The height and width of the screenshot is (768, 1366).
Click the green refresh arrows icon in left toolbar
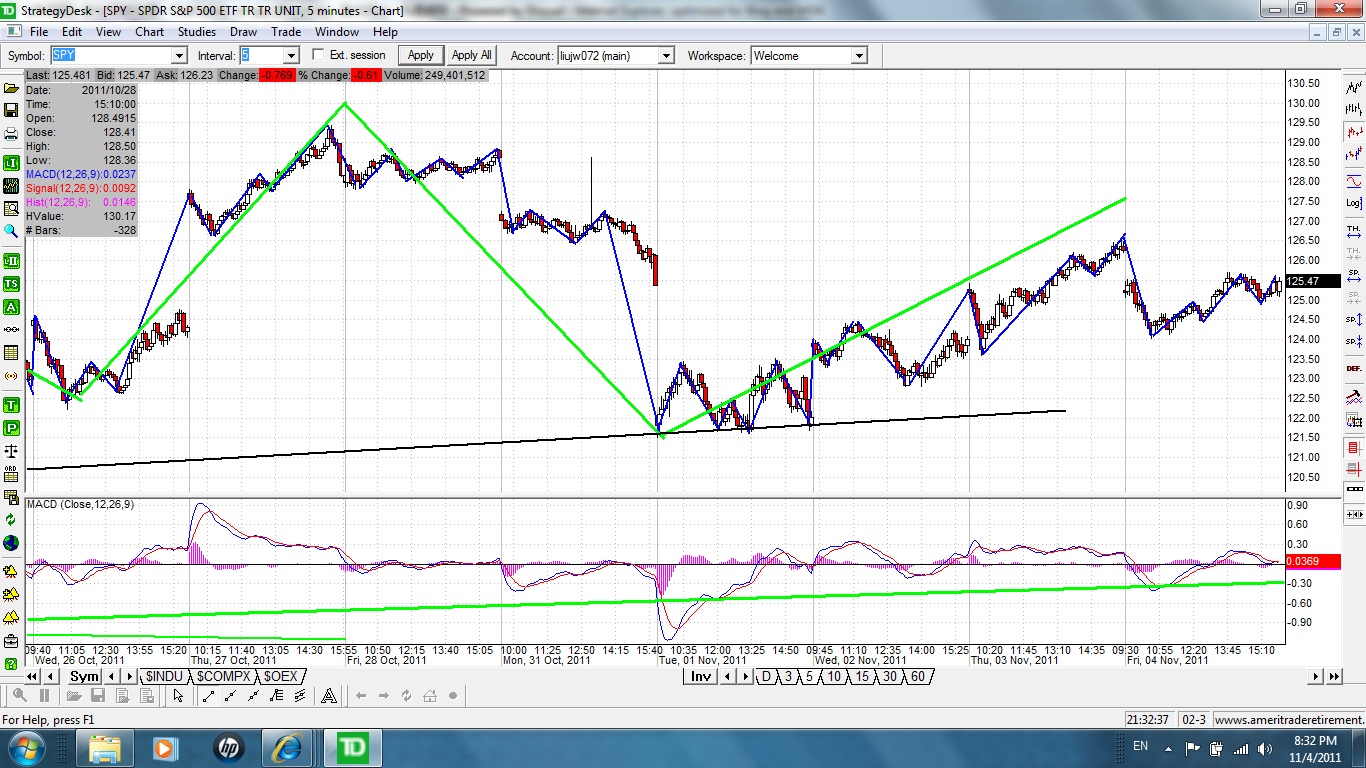click(11, 520)
